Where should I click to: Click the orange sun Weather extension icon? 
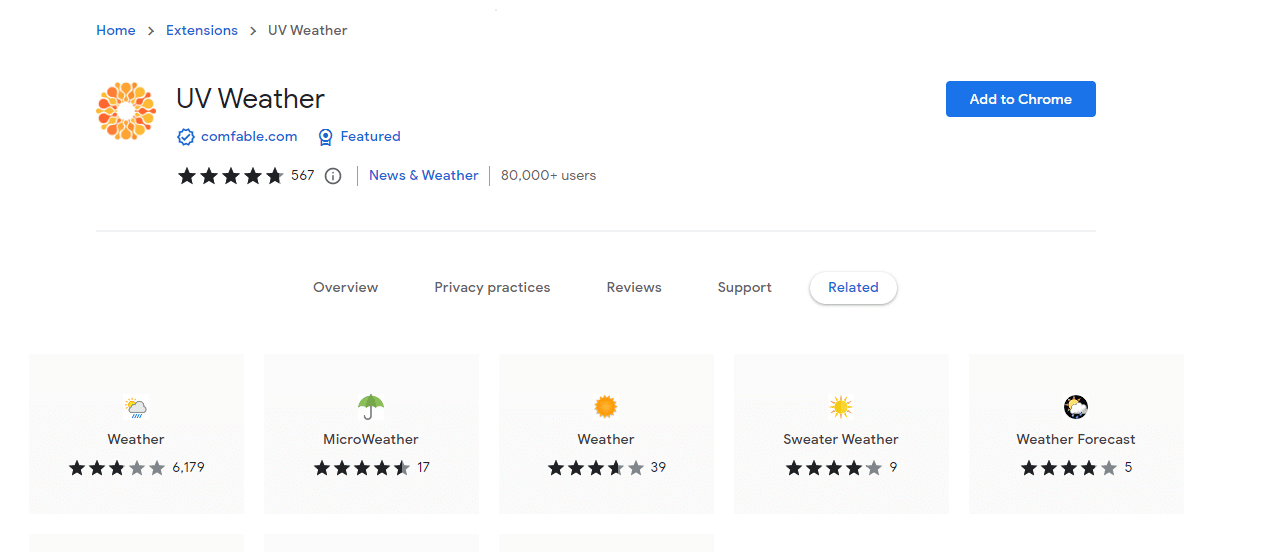click(x=606, y=407)
